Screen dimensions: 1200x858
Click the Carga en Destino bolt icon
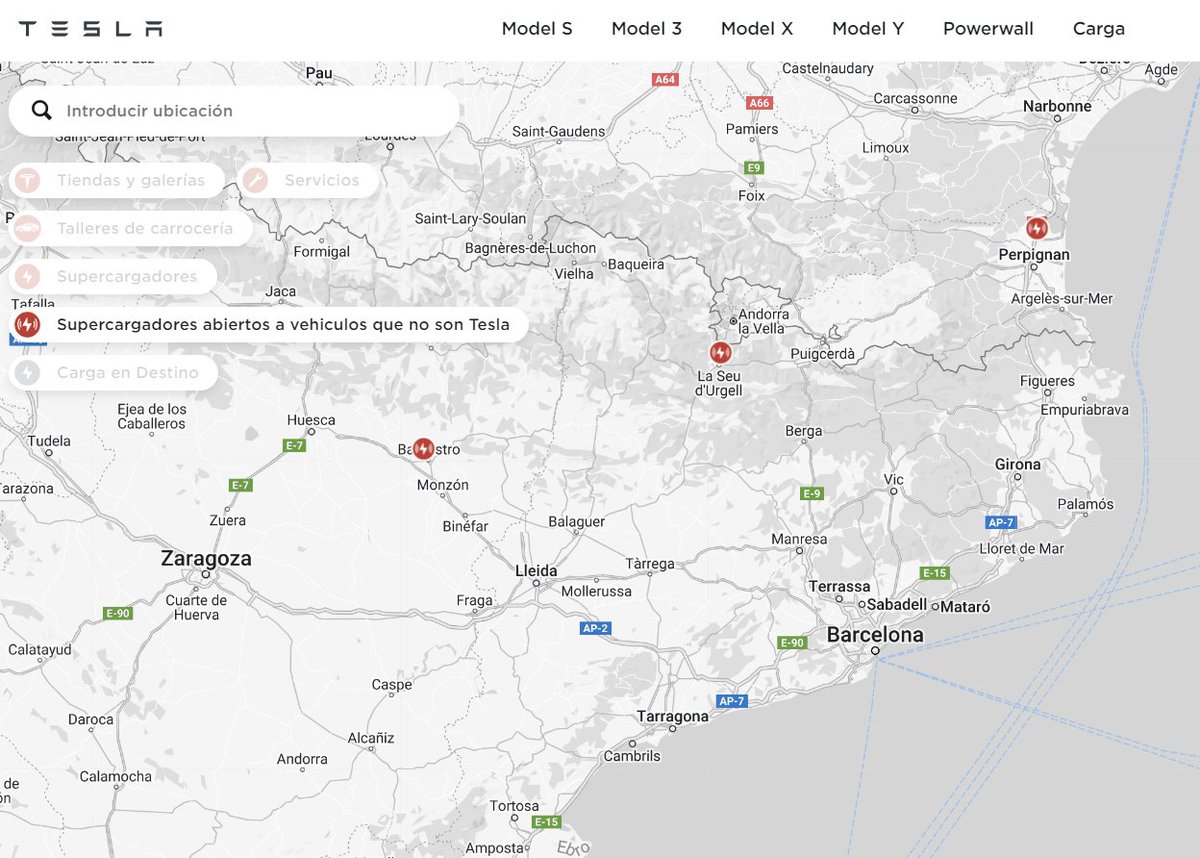coord(28,372)
